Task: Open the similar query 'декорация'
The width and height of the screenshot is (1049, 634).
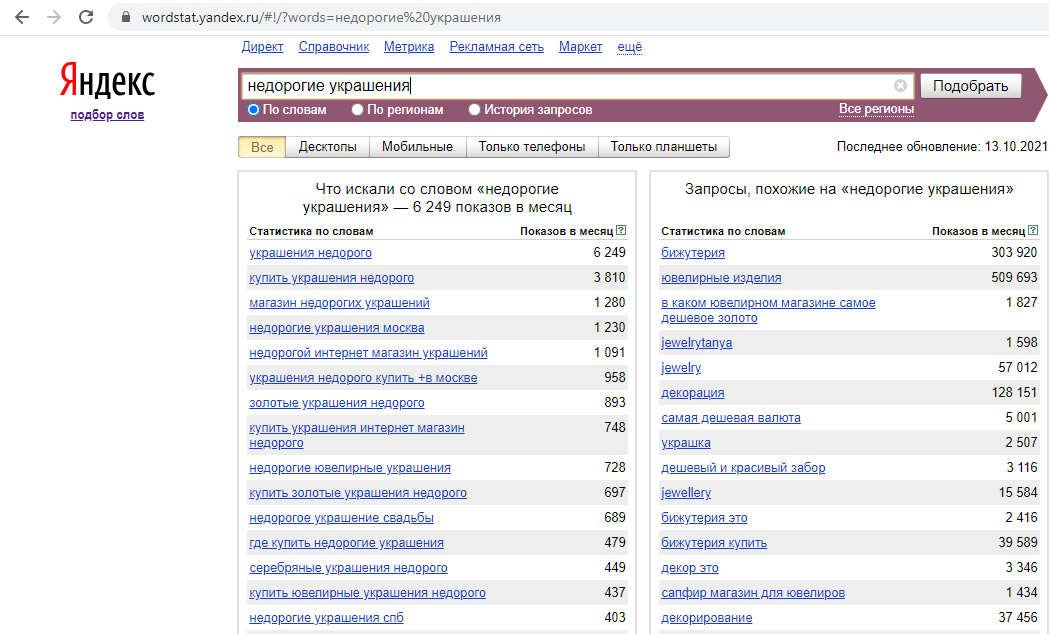Action: (693, 393)
